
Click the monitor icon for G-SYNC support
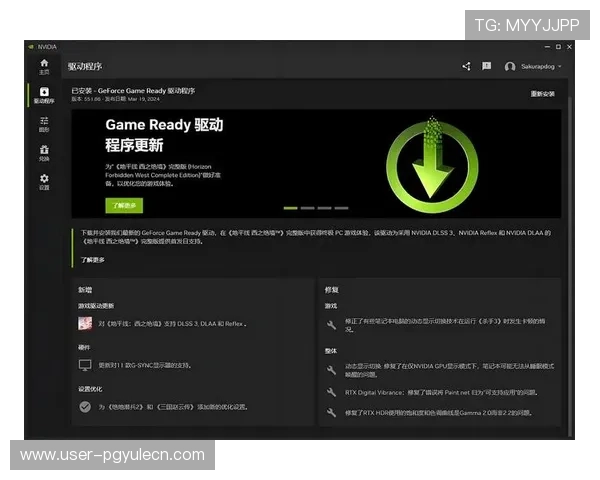[x=85, y=365]
